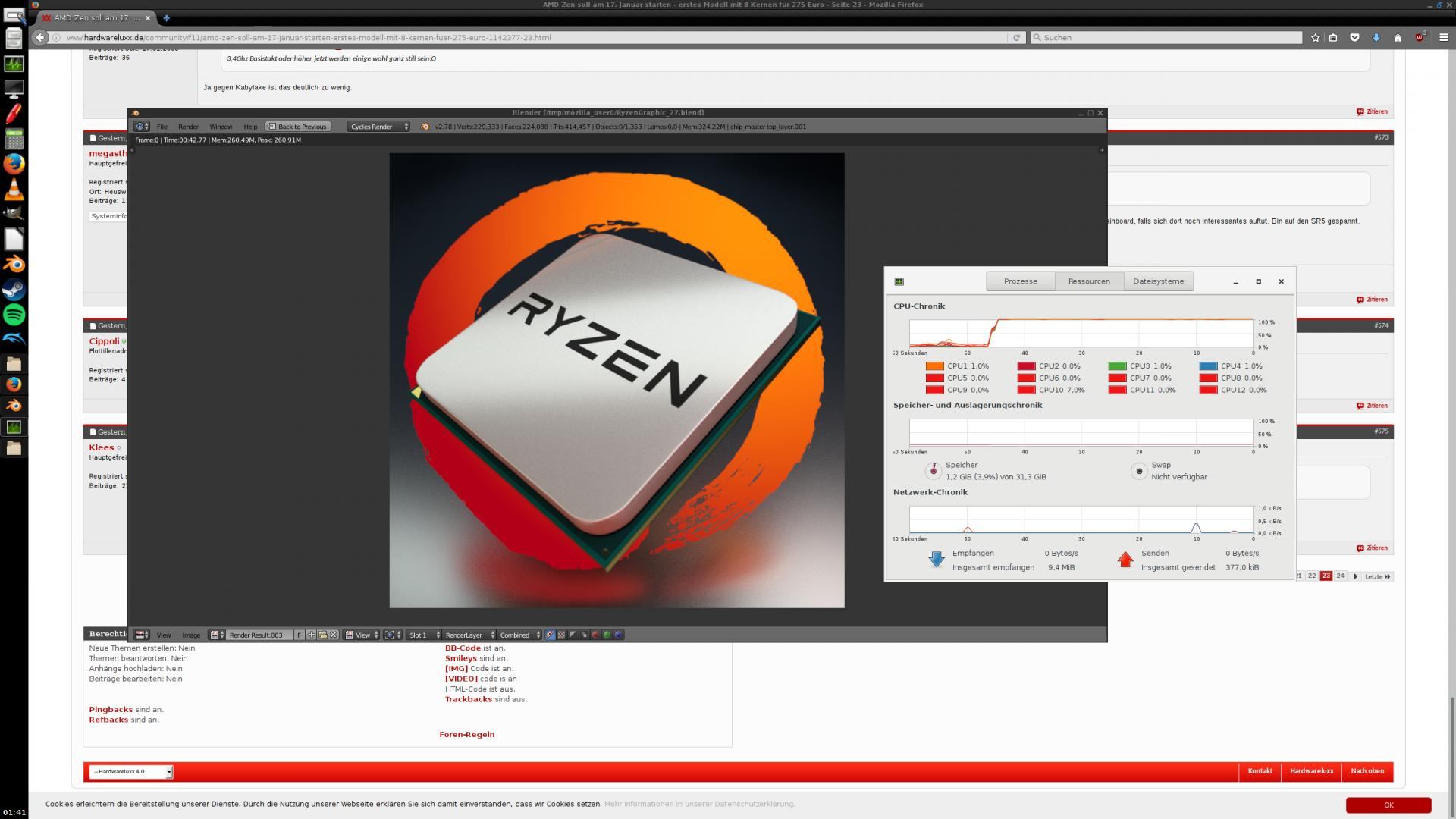
Task: Click the Steam icon in dock
Action: [x=14, y=289]
